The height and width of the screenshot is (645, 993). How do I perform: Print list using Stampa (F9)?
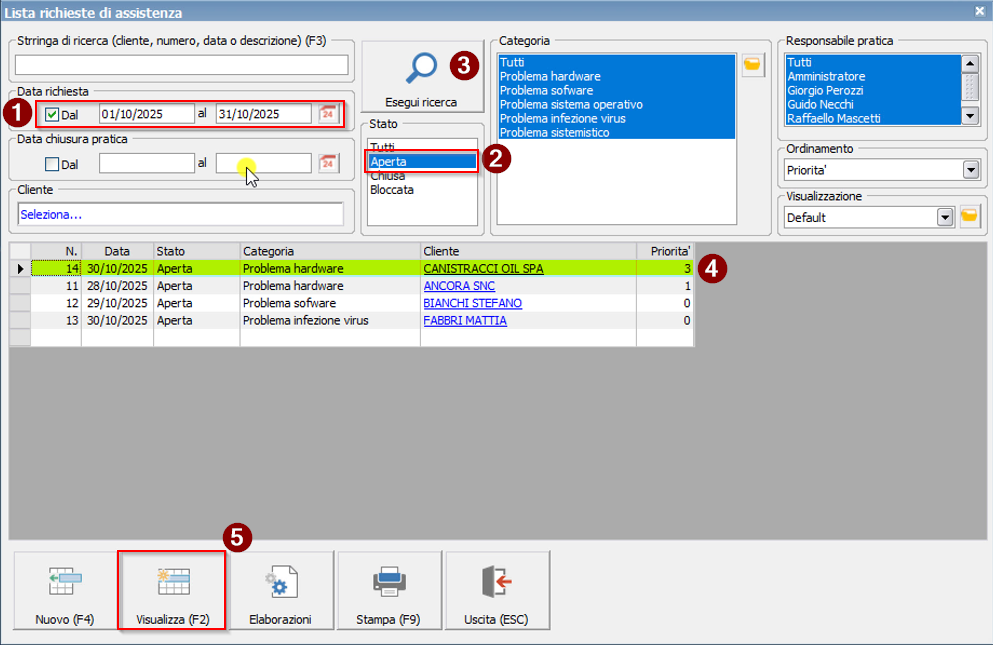click(388, 591)
